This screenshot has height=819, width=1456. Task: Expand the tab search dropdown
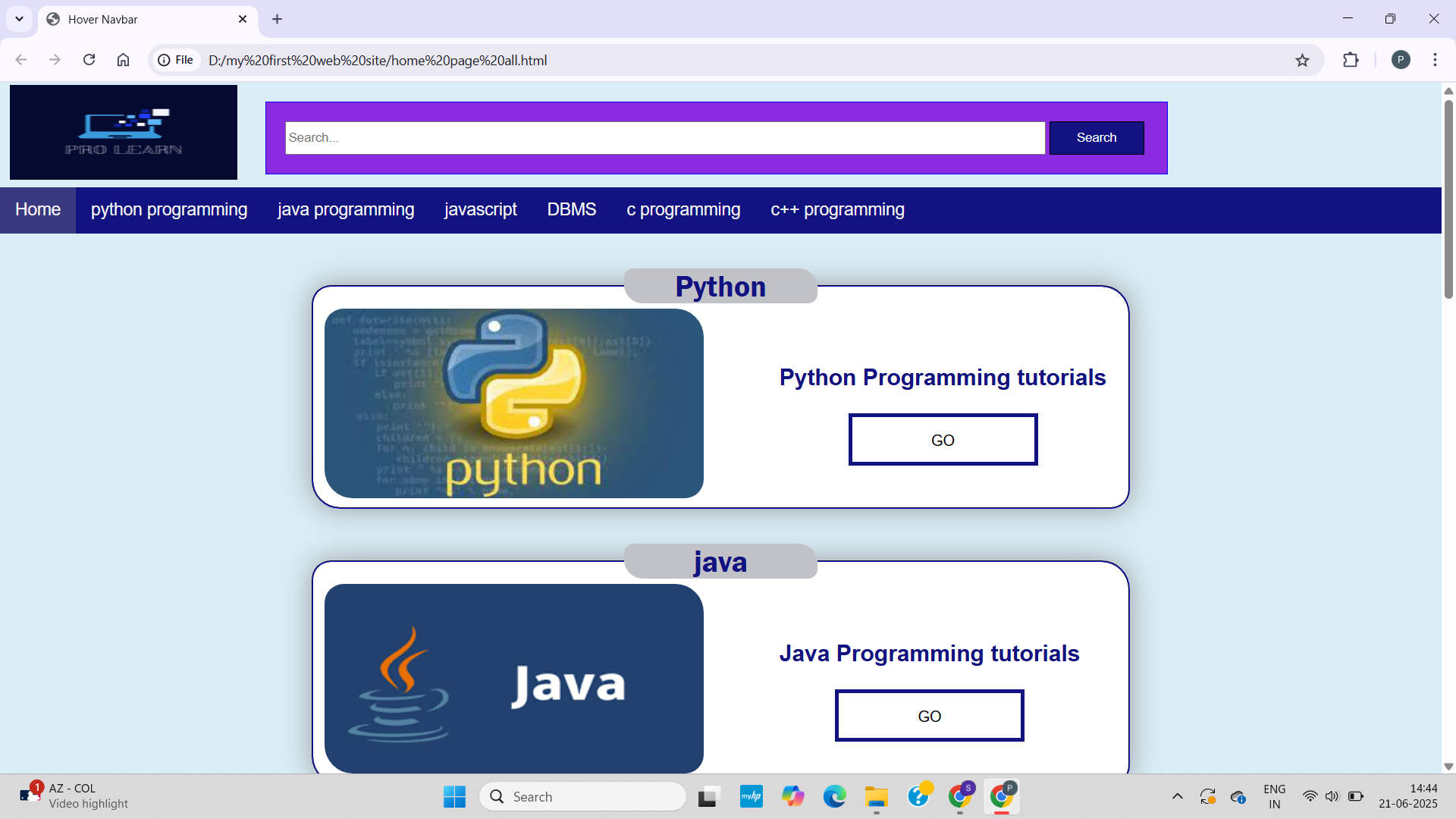19,19
